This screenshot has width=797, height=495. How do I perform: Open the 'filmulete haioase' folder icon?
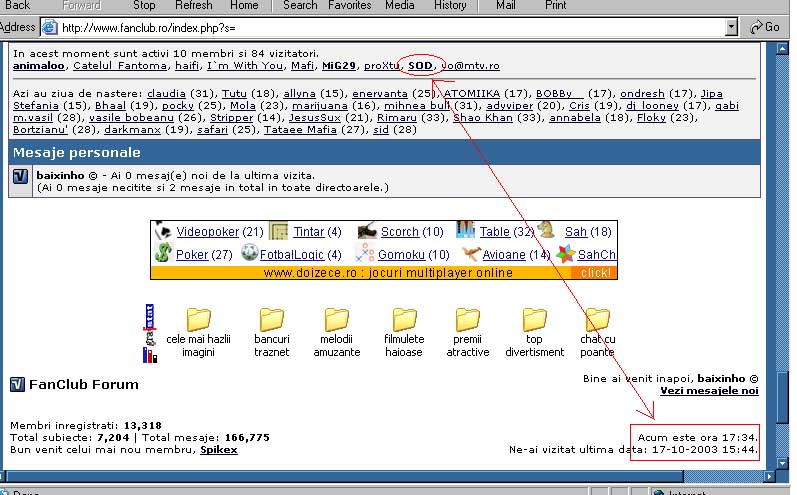404,320
